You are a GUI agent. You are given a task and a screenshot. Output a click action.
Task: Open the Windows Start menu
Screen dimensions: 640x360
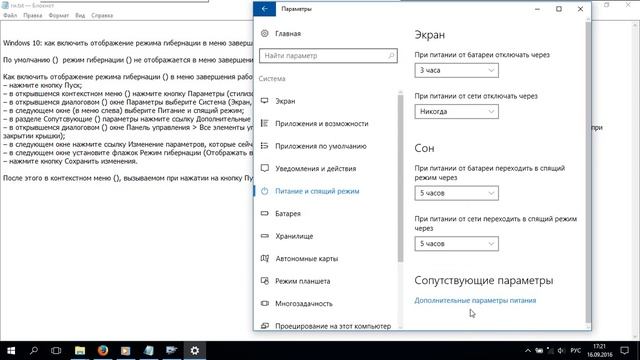coord(11,351)
